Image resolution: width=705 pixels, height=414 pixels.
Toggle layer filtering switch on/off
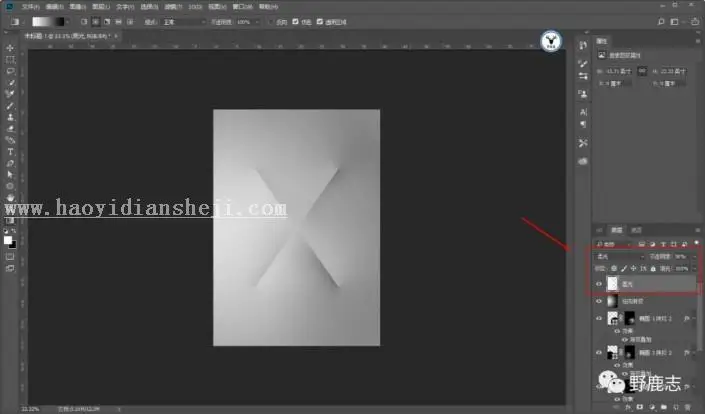pyautogui.click(x=696, y=243)
